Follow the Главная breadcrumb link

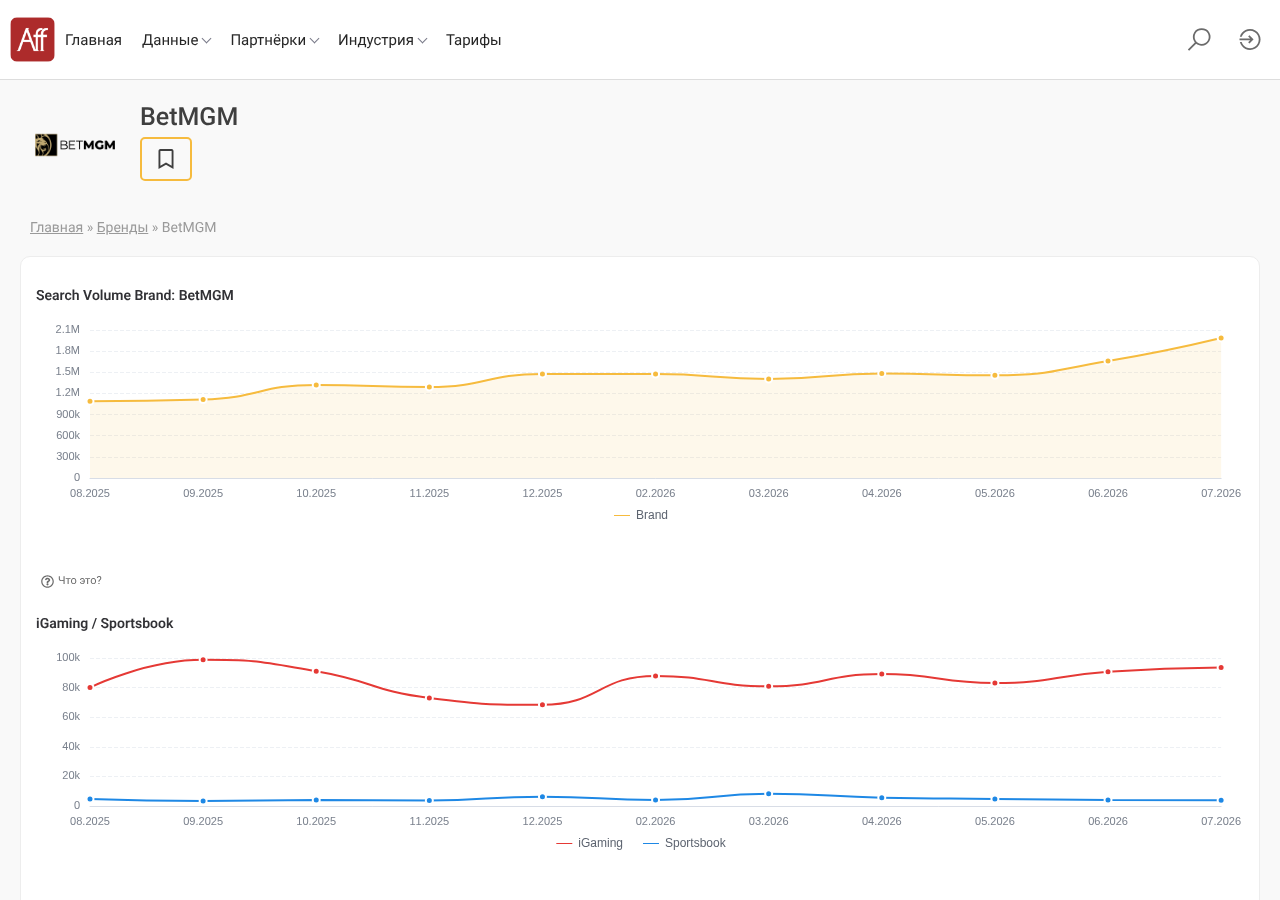(56, 227)
